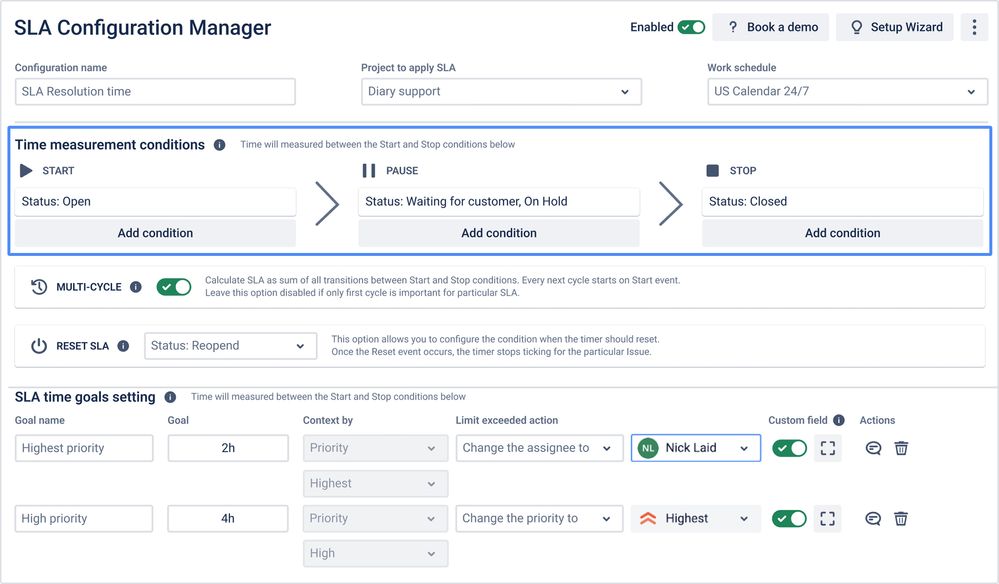Click the fullscreen expand icon next to Nick Laid

point(827,448)
